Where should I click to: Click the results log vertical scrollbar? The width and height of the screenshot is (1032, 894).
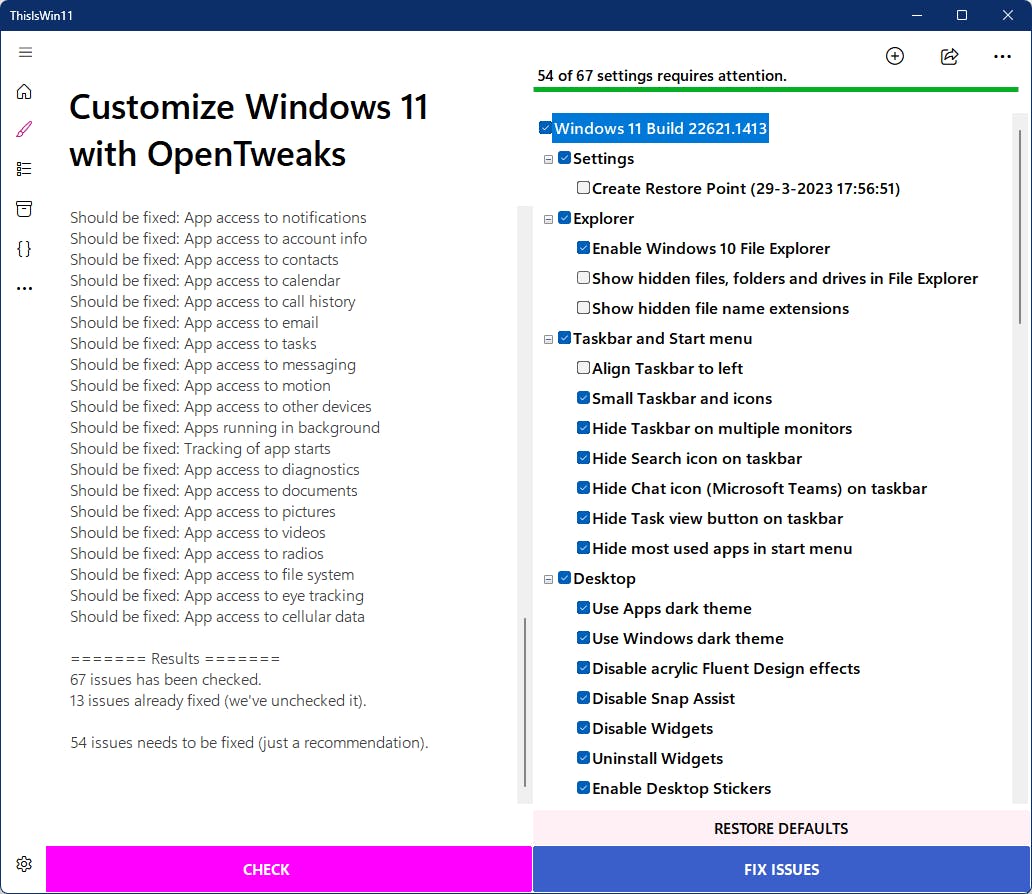point(525,702)
